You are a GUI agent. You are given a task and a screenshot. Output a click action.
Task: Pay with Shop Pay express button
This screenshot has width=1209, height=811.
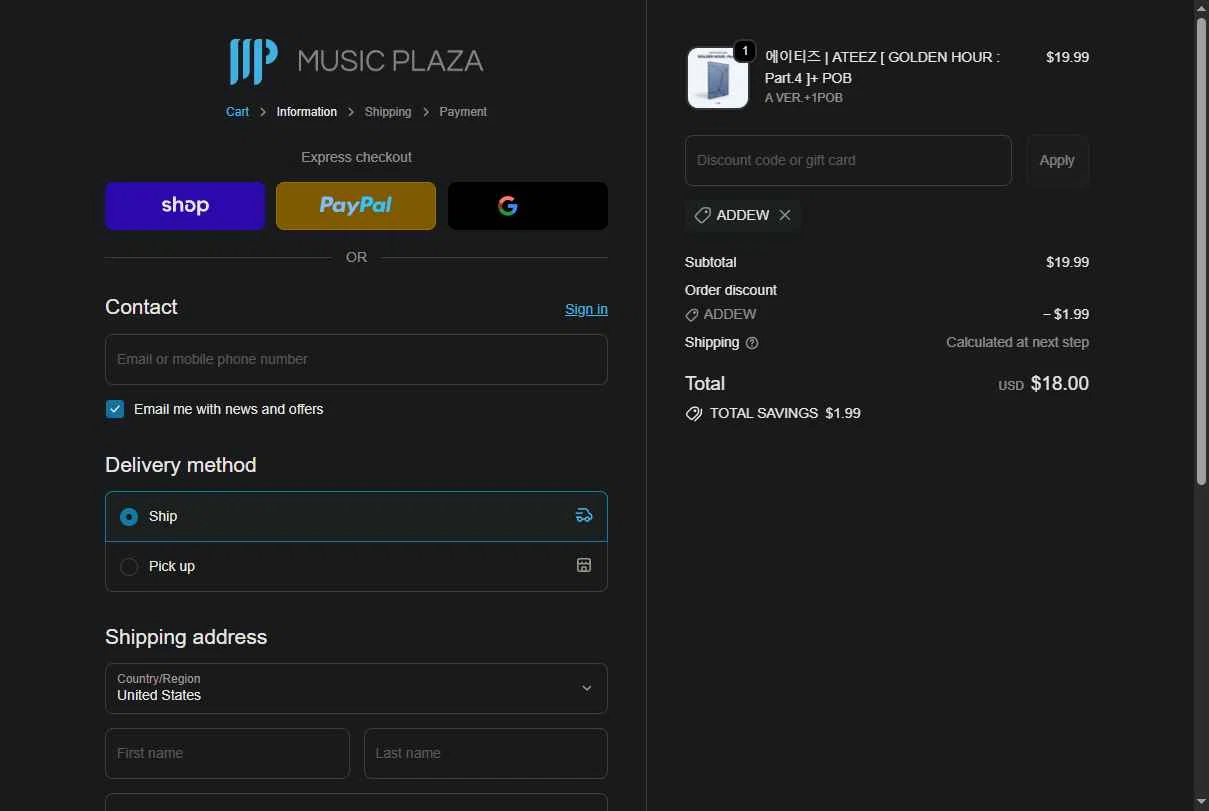[185, 206]
